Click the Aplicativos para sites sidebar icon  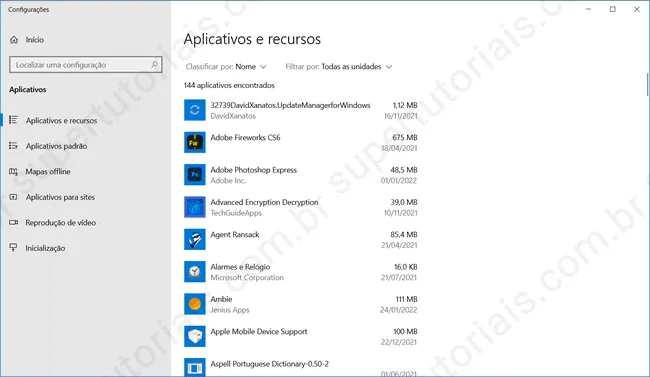[x=13, y=197]
